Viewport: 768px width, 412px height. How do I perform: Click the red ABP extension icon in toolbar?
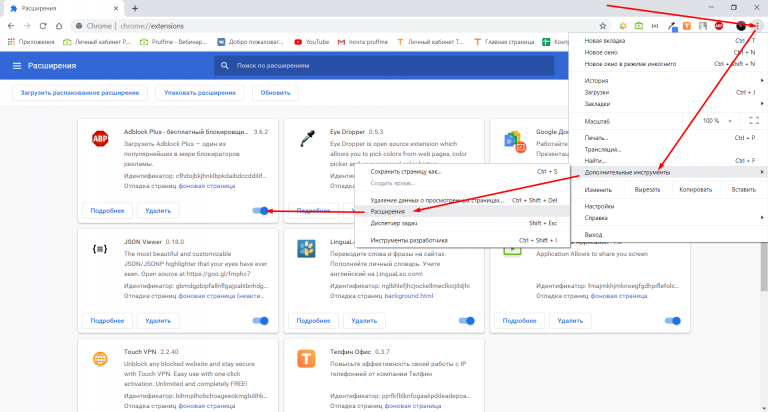(719, 26)
